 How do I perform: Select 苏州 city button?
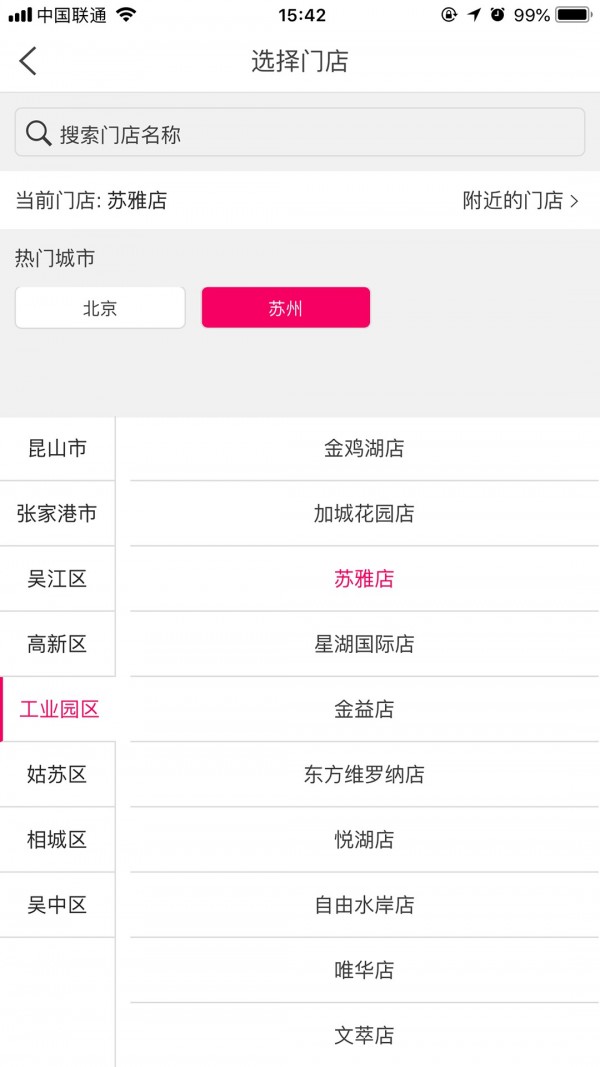pyautogui.click(x=286, y=308)
